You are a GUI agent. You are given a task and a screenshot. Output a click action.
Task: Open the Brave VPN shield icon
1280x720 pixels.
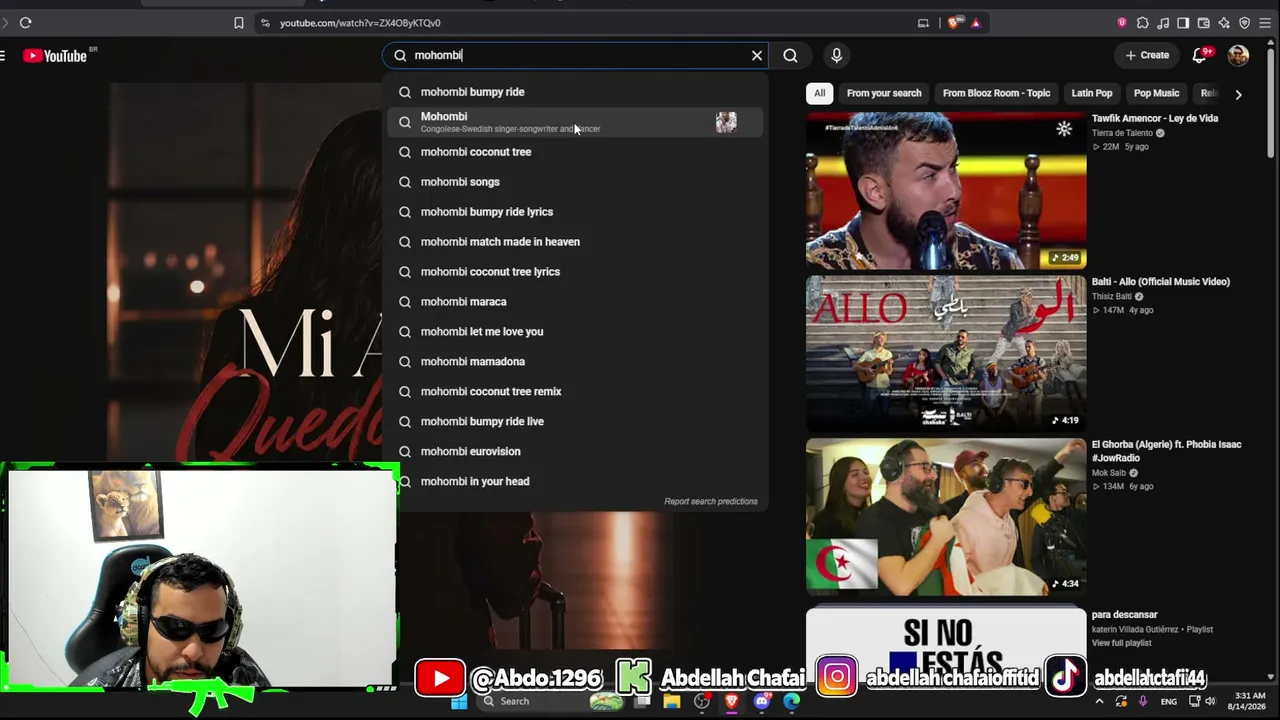tap(1245, 23)
